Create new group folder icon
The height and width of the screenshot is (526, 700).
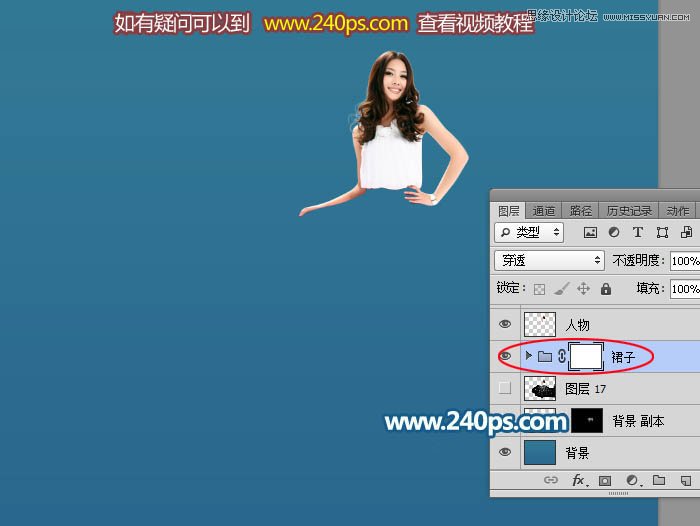click(659, 481)
